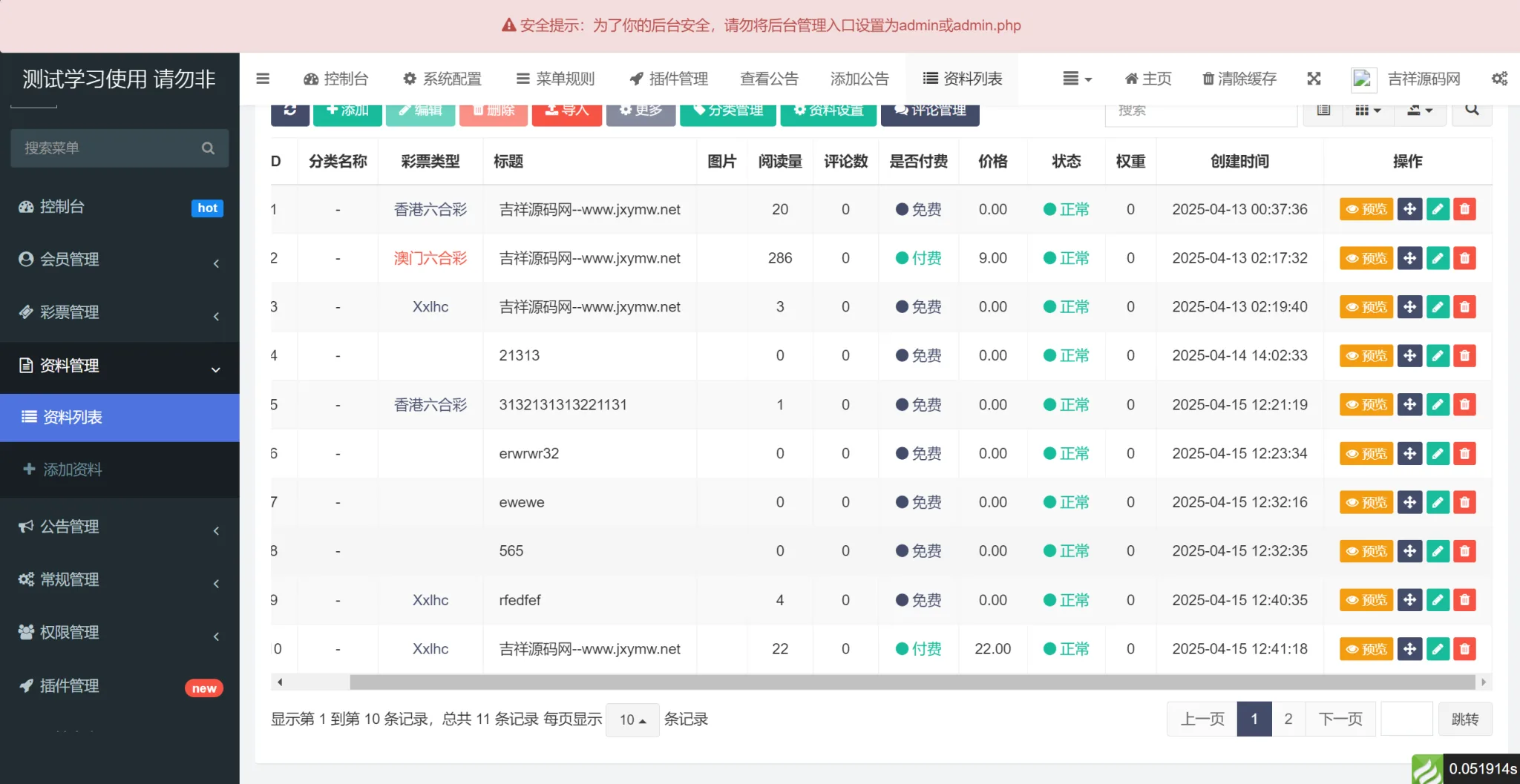This screenshot has height=784, width=1520.
Task: Open the column grid icon near the search field
Action: [1366, 110]
